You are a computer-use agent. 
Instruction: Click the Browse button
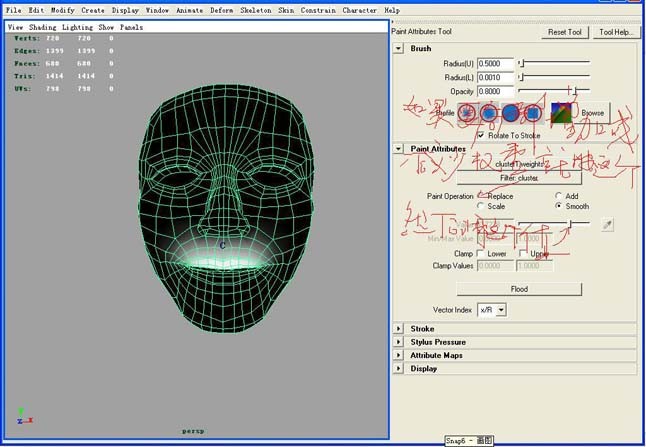pos(592,112)
